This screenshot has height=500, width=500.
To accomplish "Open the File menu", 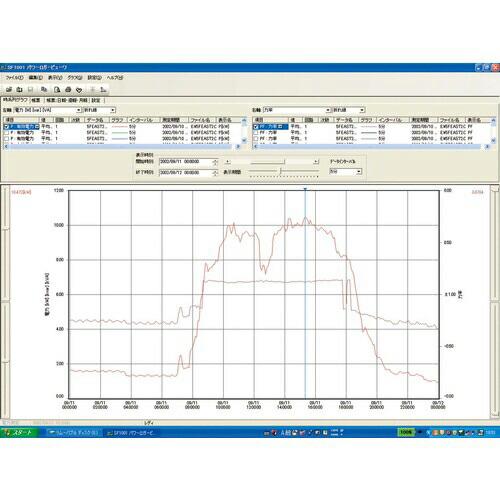I will coord(14,78).
